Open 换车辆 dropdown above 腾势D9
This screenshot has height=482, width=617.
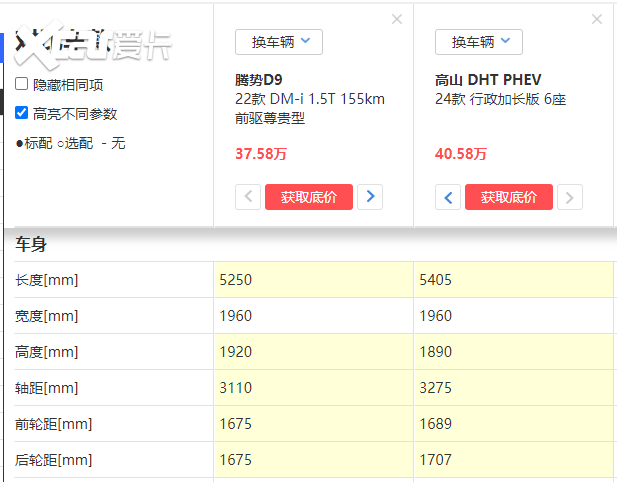[279, 42]
